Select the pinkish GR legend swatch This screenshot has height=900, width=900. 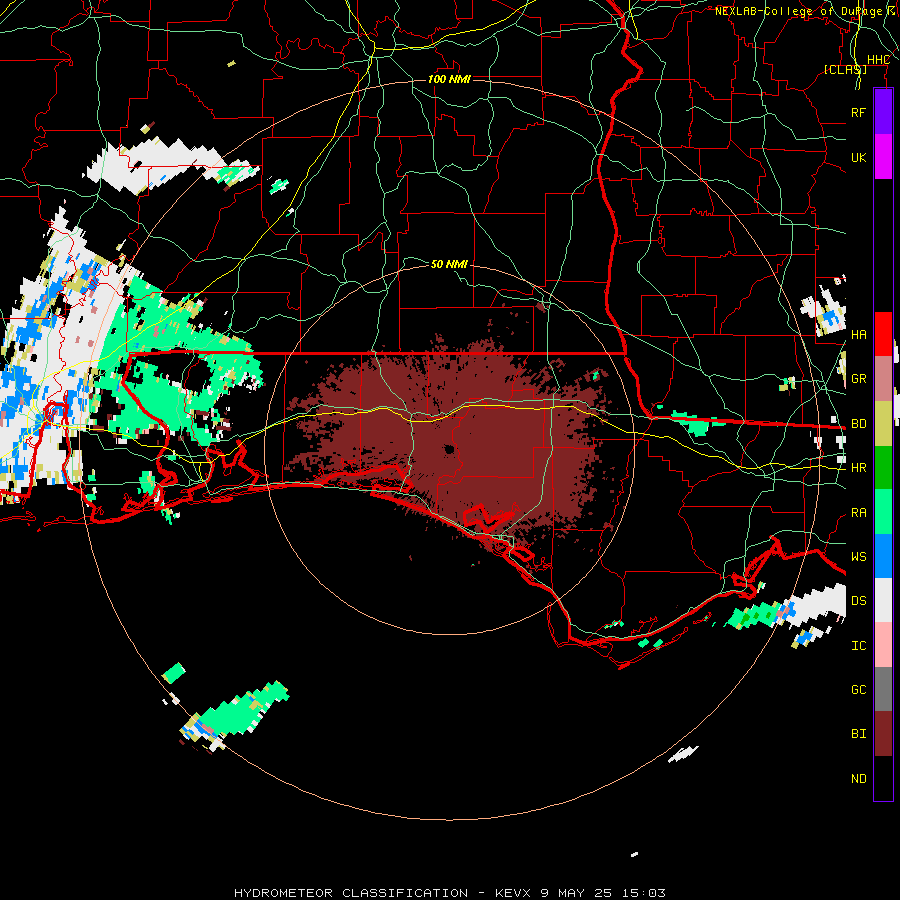883,379
